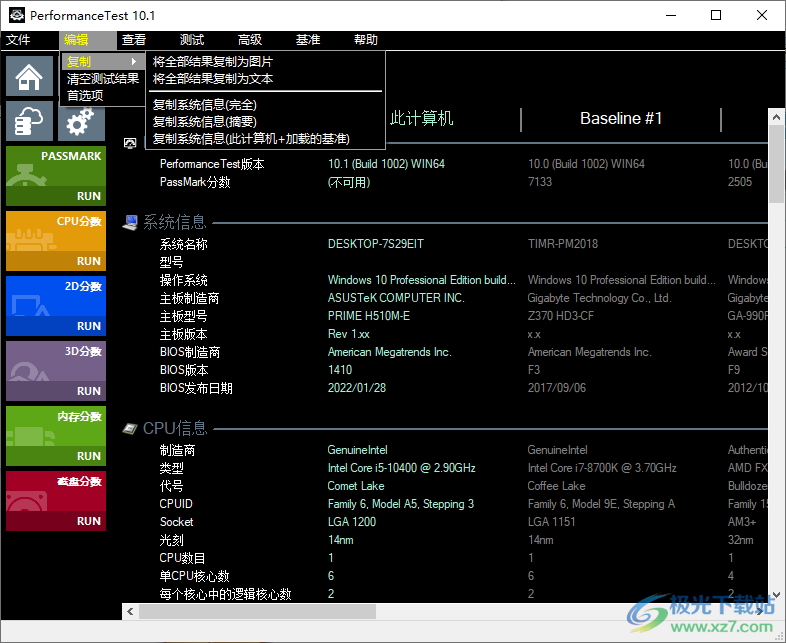Open 首选项 preferences
The image size is (786, 643).
point(103,96)
